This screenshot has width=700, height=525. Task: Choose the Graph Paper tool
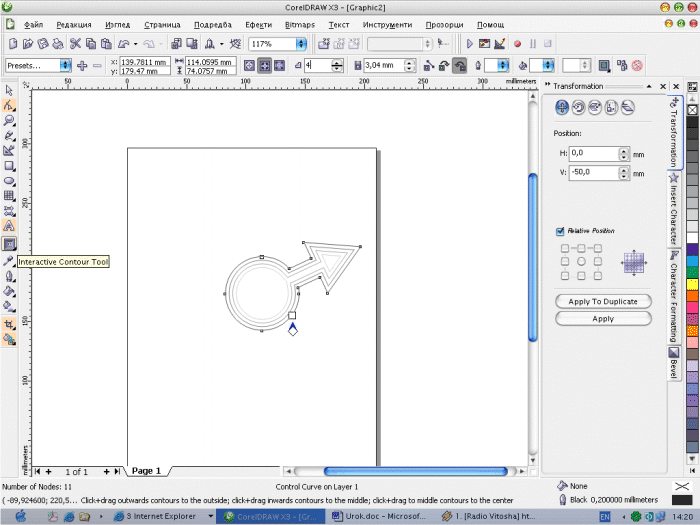tap(9, 196)
